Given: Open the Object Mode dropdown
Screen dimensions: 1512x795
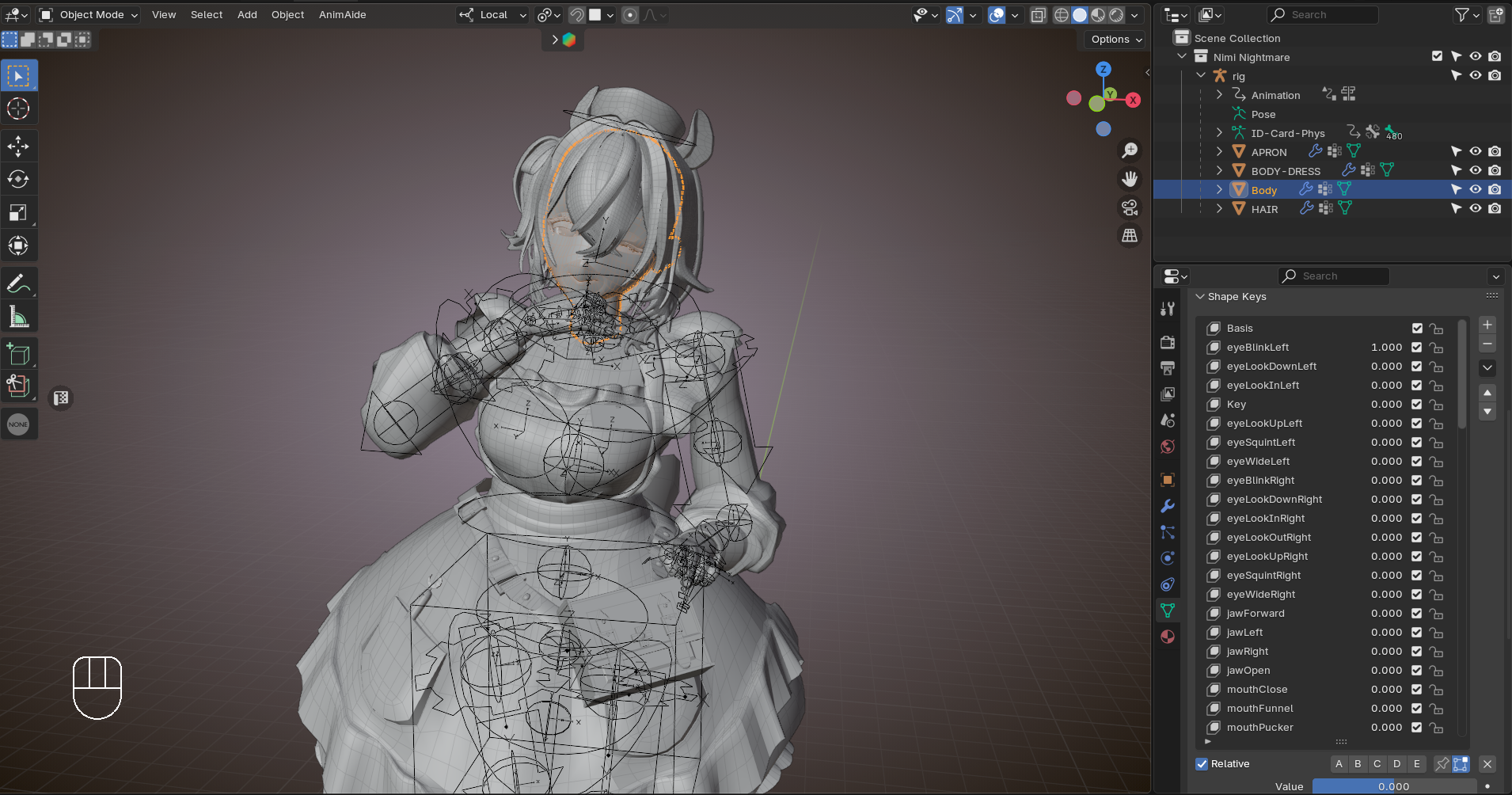Looking at the screenshot, I should (89, 14).
